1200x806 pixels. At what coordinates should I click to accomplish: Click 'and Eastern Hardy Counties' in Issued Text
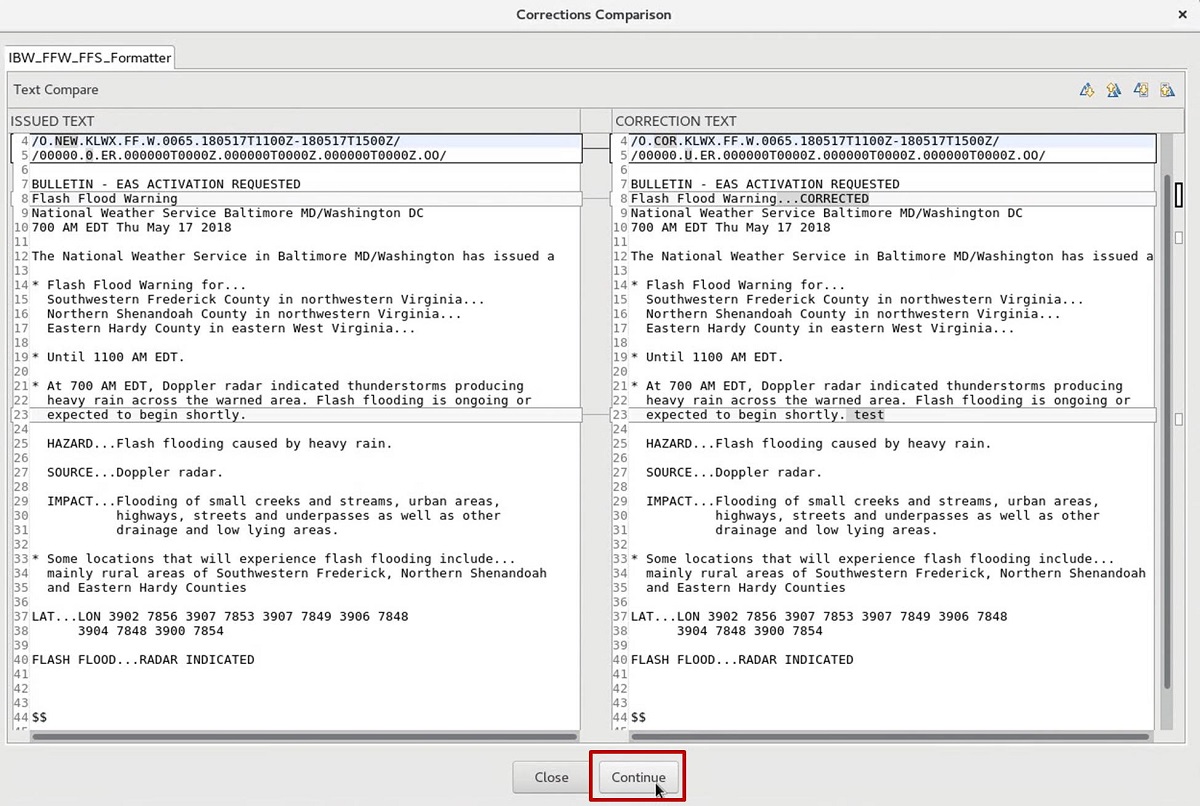(146, 588)
